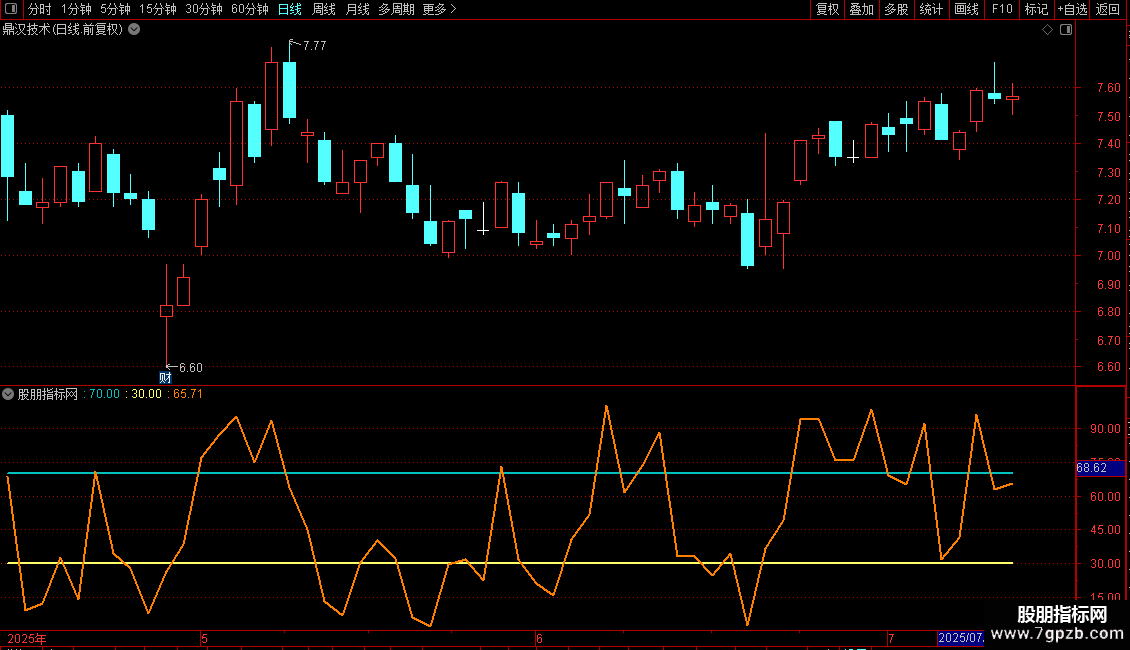Image resolution: width=1130 pixels, height=650 pixels.
Task: Click the indicator value 65.71
Action: (188, 394)
